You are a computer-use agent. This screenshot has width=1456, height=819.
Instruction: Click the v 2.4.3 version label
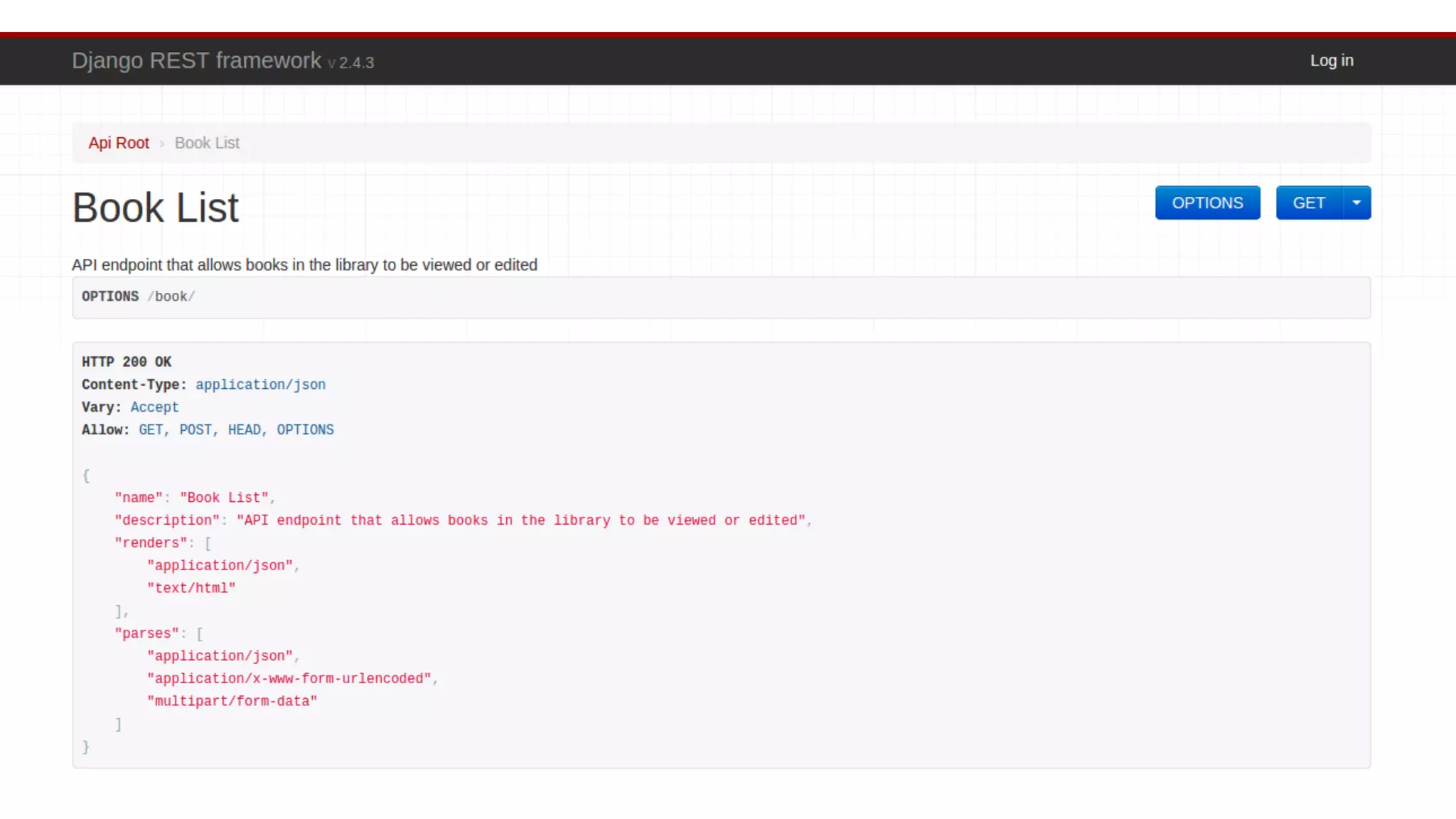pos(350,63)
